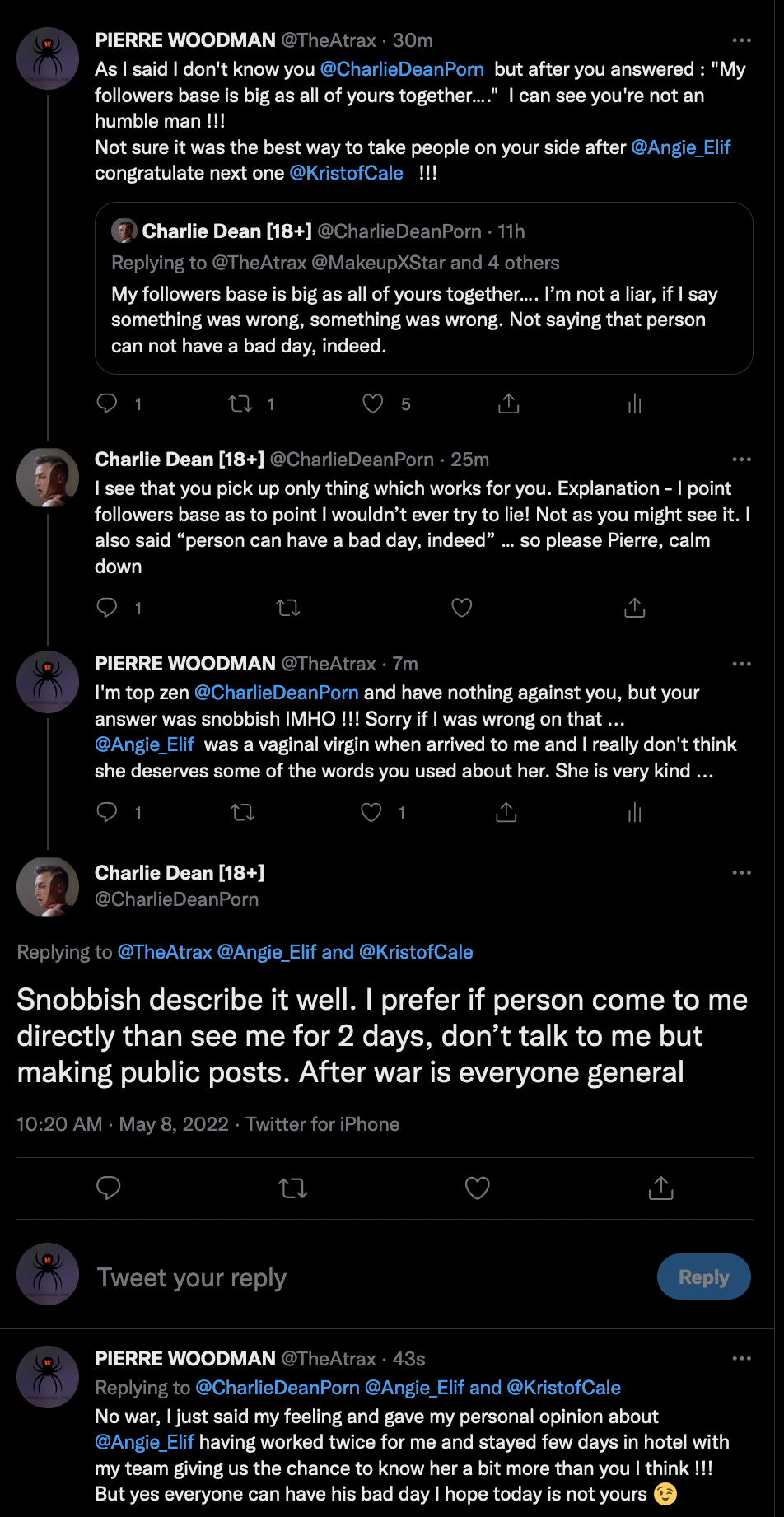The width and height of the screenshot is (784, 1517).
Task: Like Pierre Woodman's 30m tweet
Action: [x=373, y=404]
